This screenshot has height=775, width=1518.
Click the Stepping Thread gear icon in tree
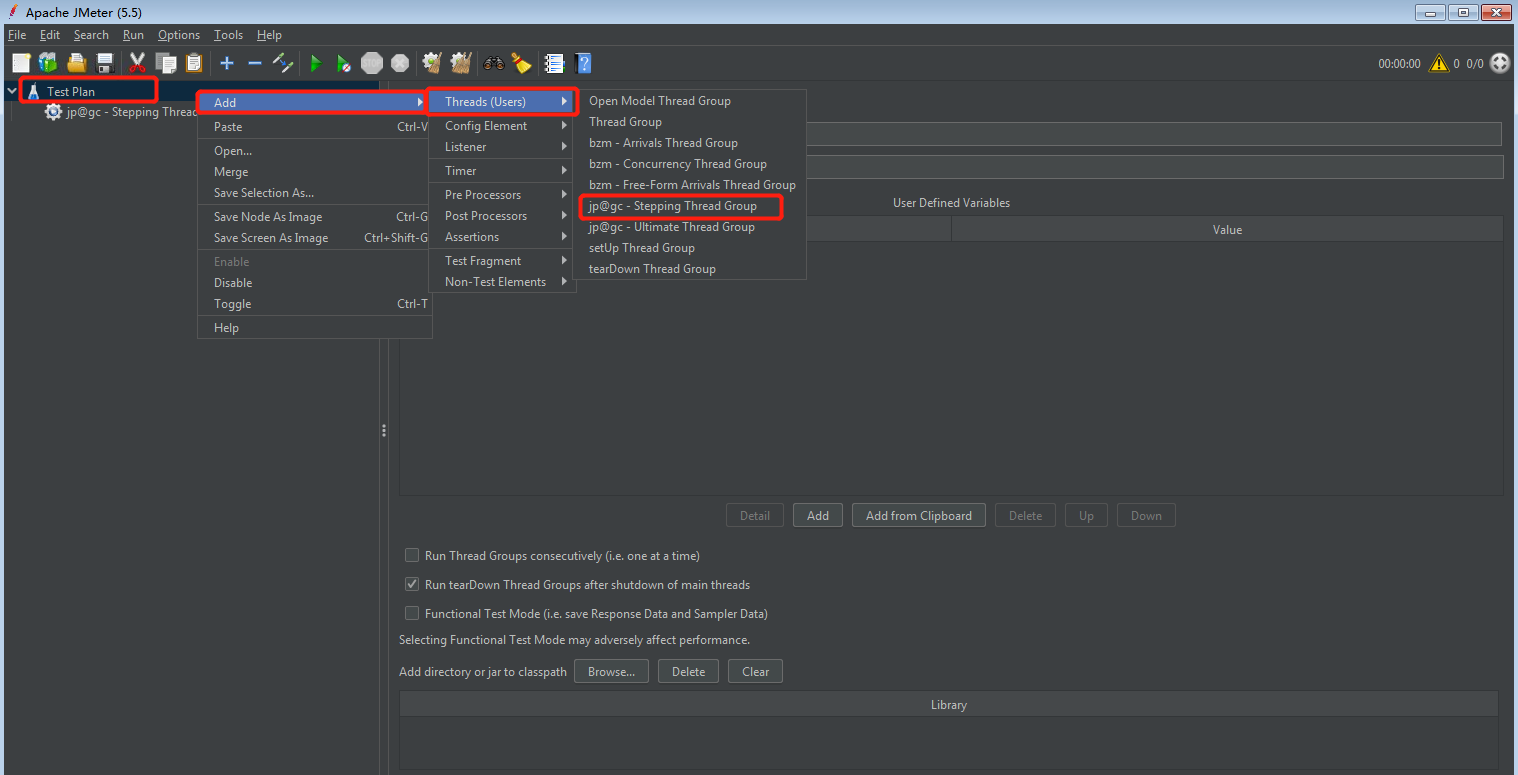pos(53,112)
